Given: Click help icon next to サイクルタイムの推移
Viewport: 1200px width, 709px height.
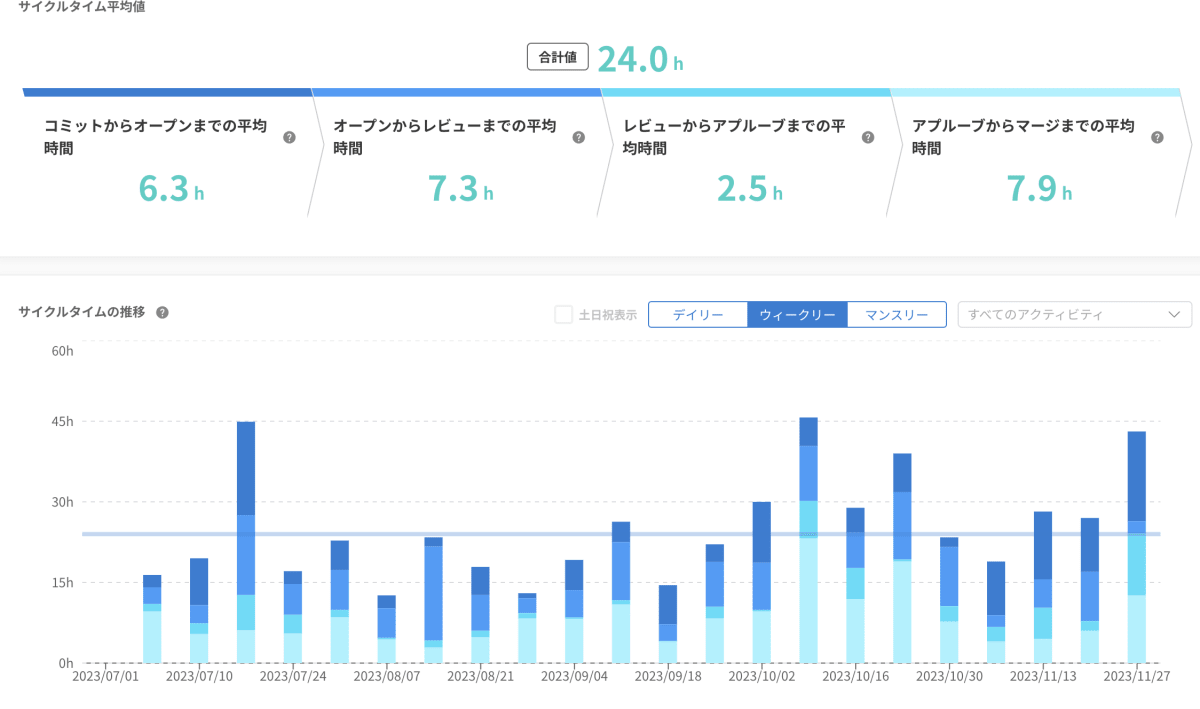Looking at the screenshot, I should coord(162,312).
